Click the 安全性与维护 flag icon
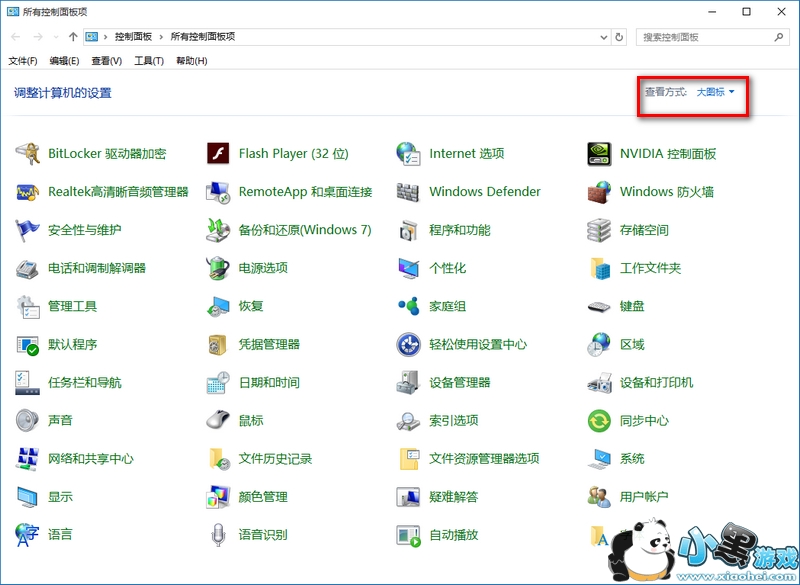The width and height of the screenshot is (800, 585). [27, 230]
